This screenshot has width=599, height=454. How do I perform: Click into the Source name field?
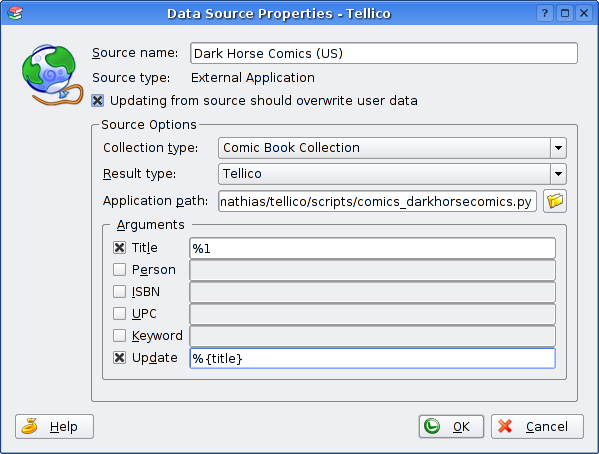click(x=384, y=53)
